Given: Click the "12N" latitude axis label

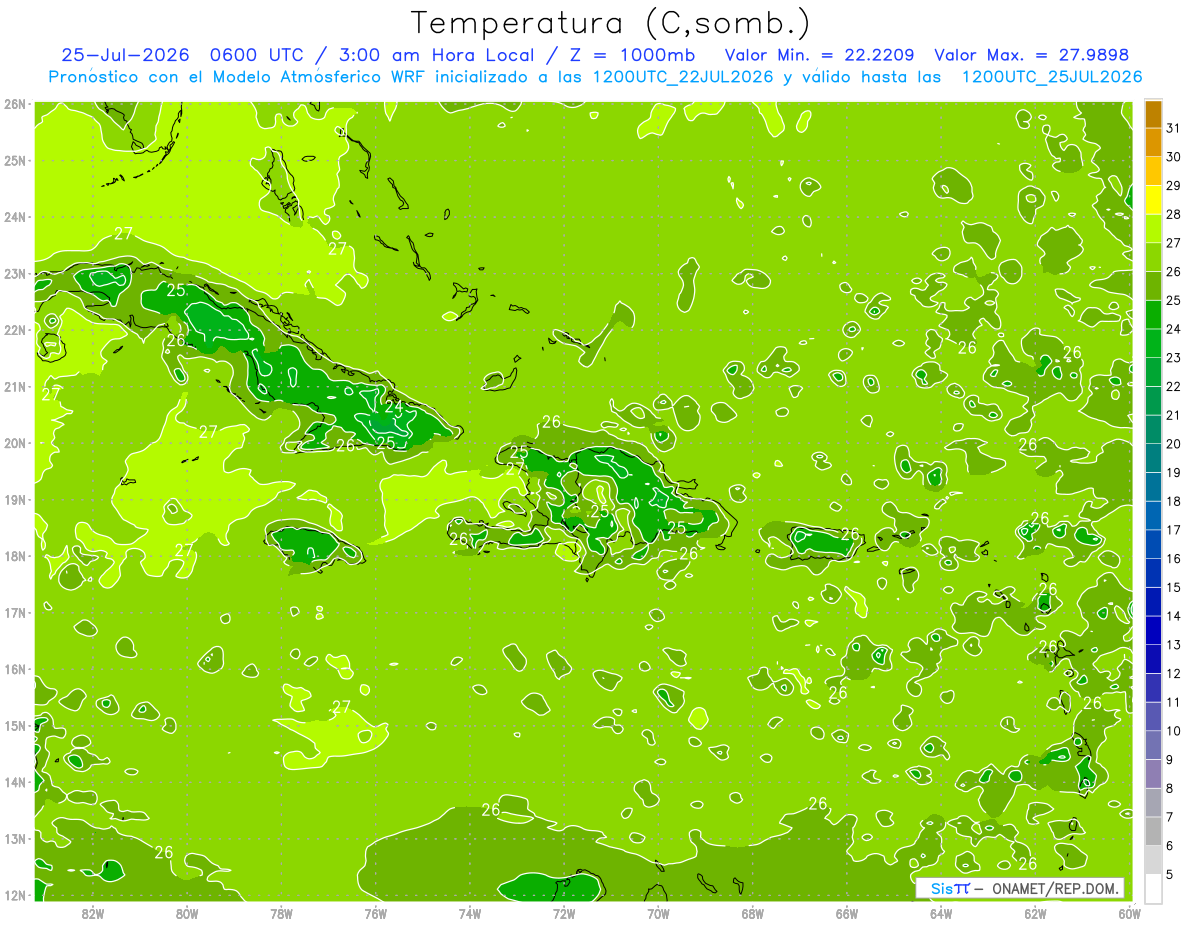Looking at the screenshot, I should click(14, 895).
